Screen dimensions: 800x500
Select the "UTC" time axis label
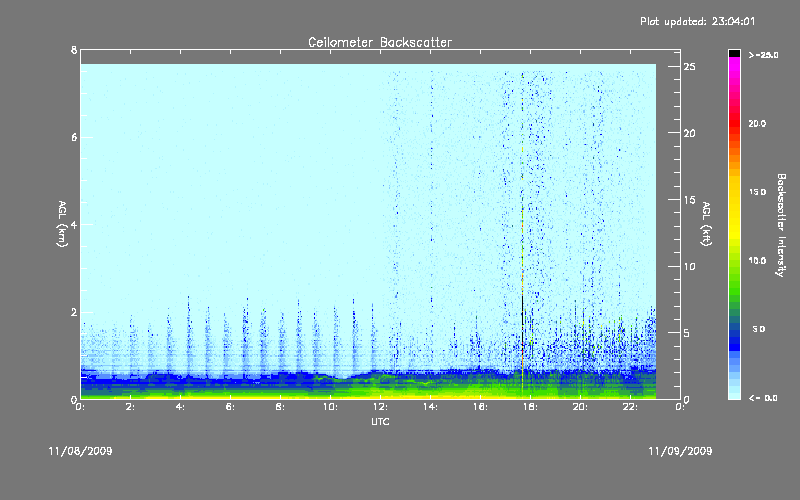[380, 421]
